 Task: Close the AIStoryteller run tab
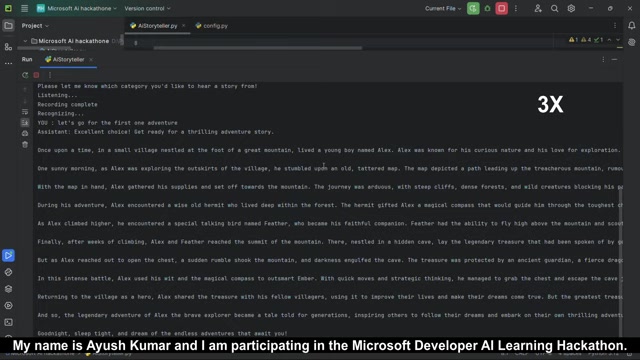tap(91, 60)
